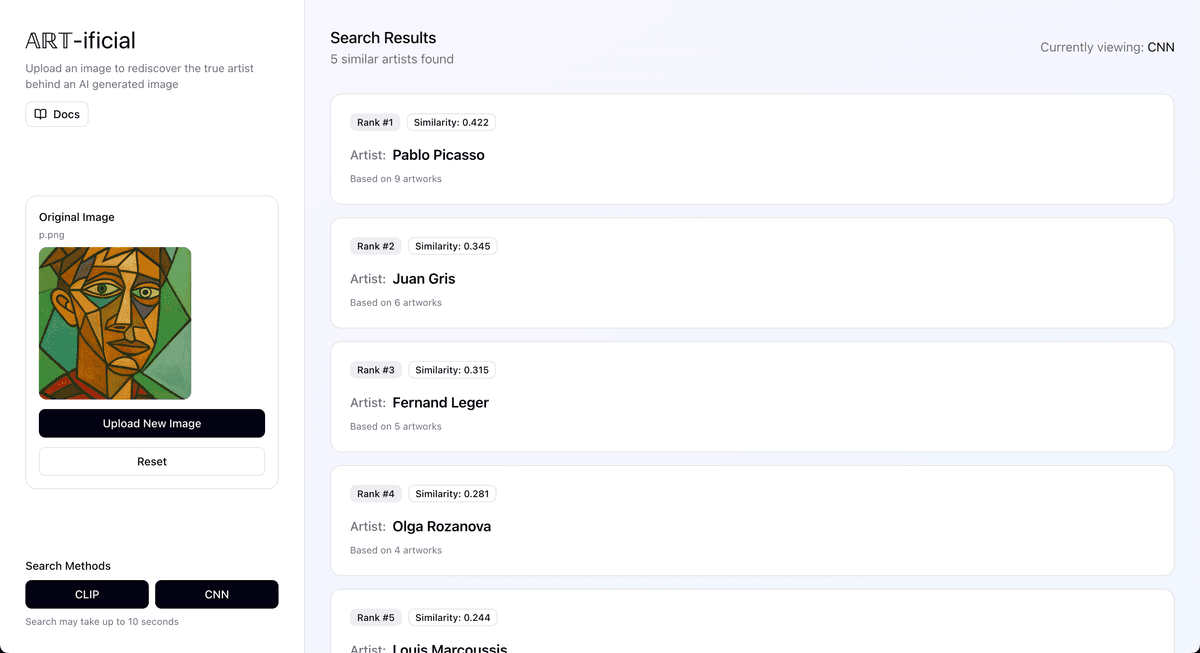The width and height of the screenshot is (1200, 653).
Task: Click the p.png file name label
Action: pyautogui.click(x=52, y=235)
